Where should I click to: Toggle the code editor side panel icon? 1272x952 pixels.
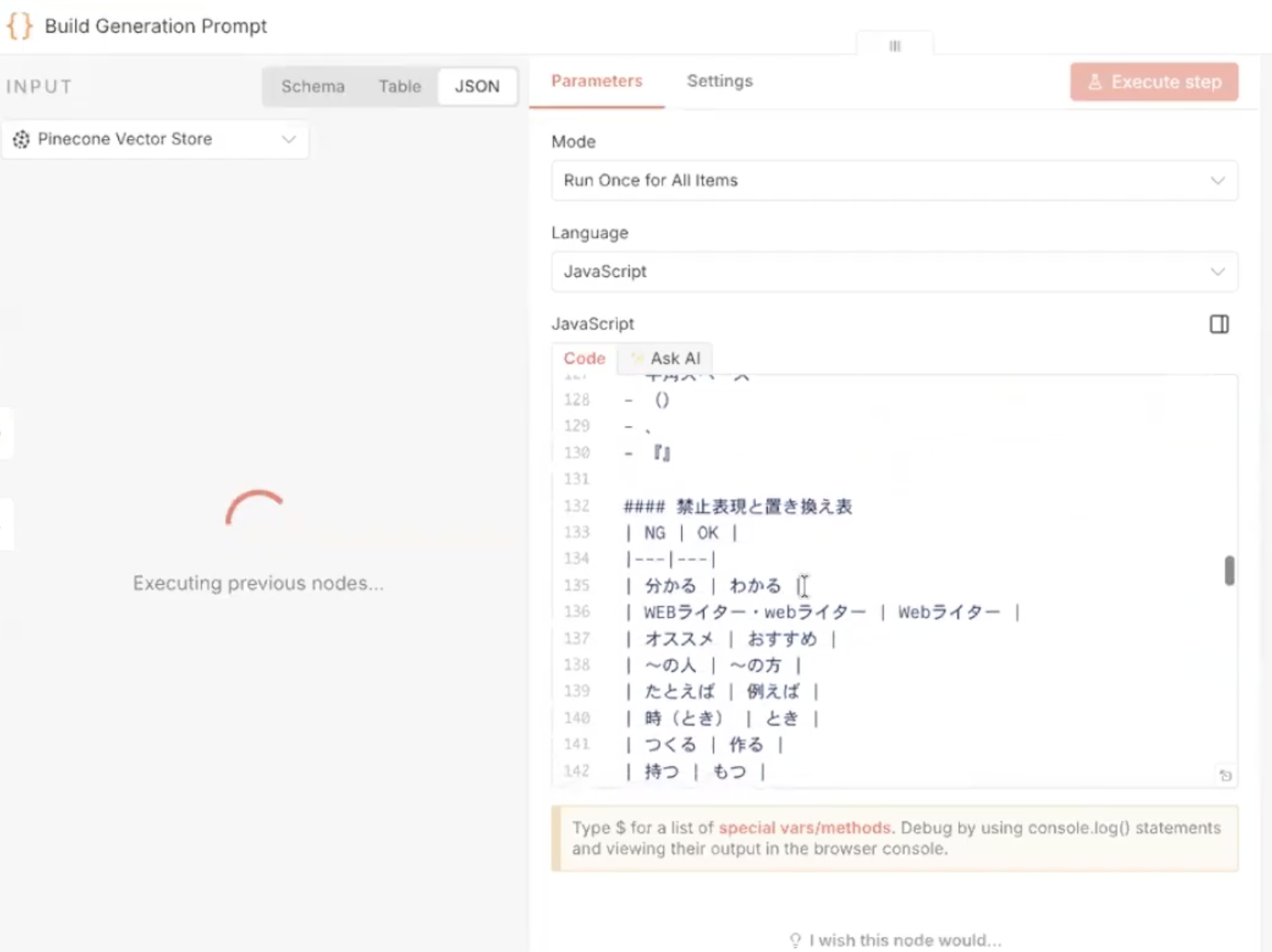(1219, 324)
